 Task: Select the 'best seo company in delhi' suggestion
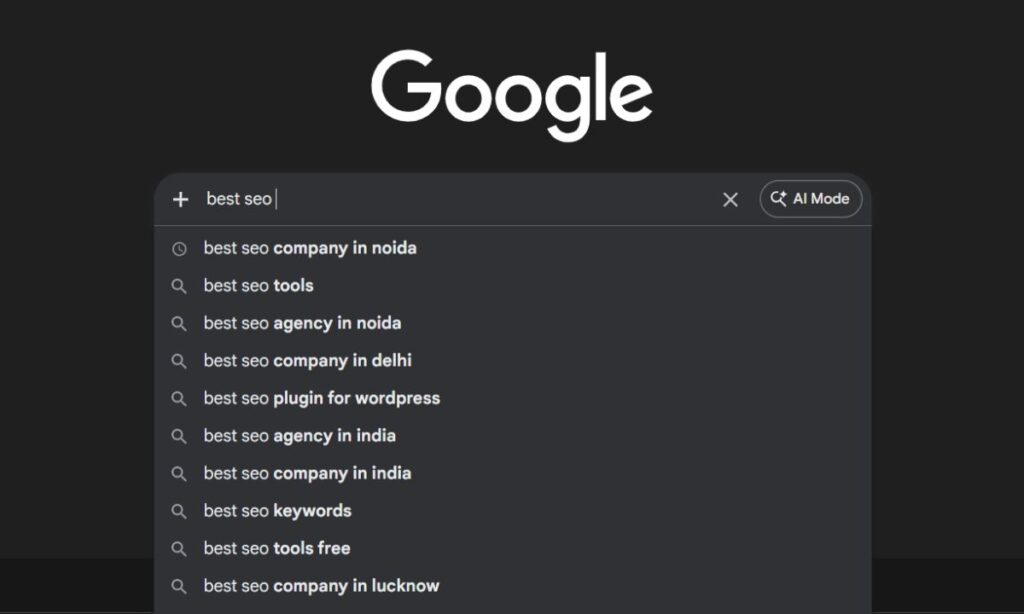pyautogui.click(x=306, y=360)
